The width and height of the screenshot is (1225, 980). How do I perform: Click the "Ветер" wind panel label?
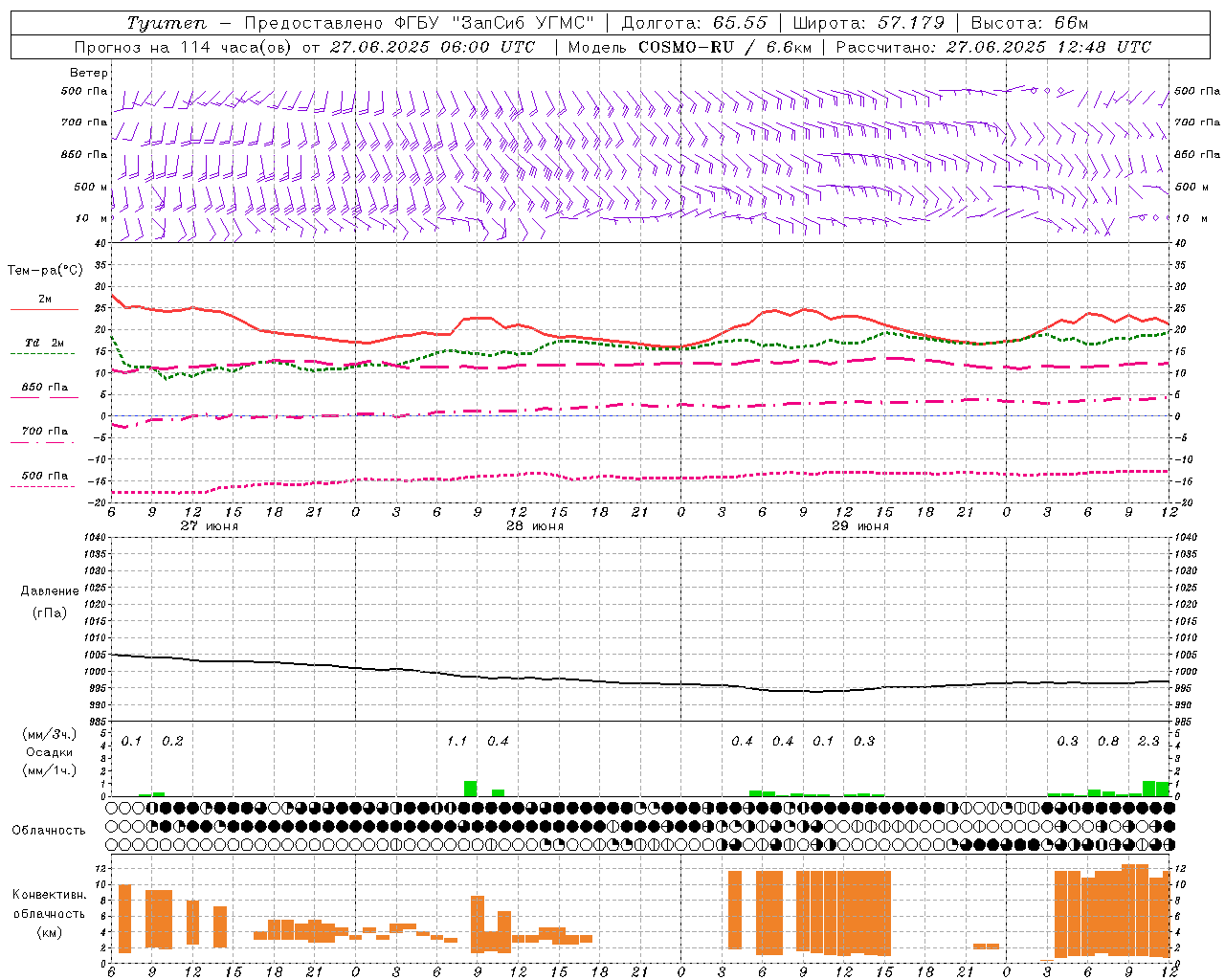coord(89,73)
